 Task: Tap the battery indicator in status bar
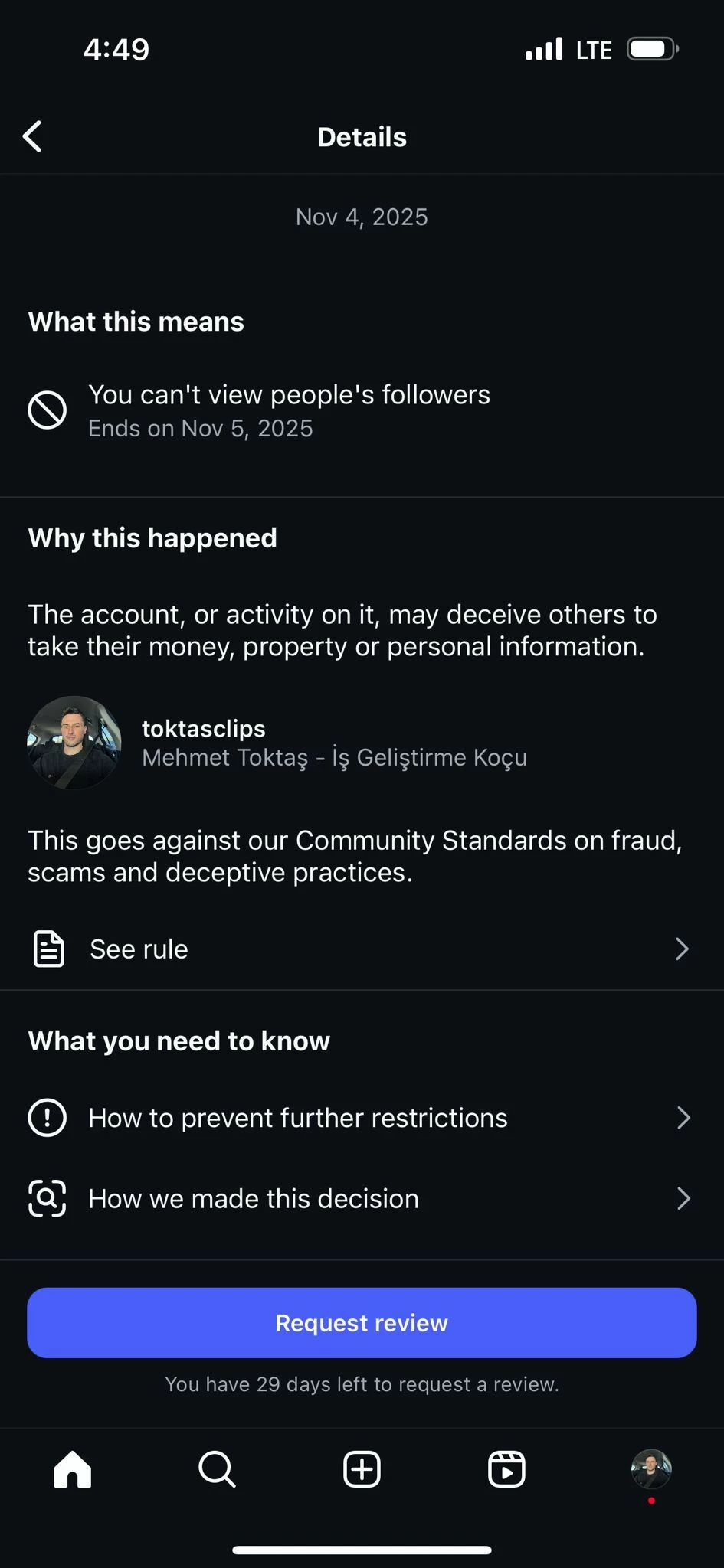[653, 50]
